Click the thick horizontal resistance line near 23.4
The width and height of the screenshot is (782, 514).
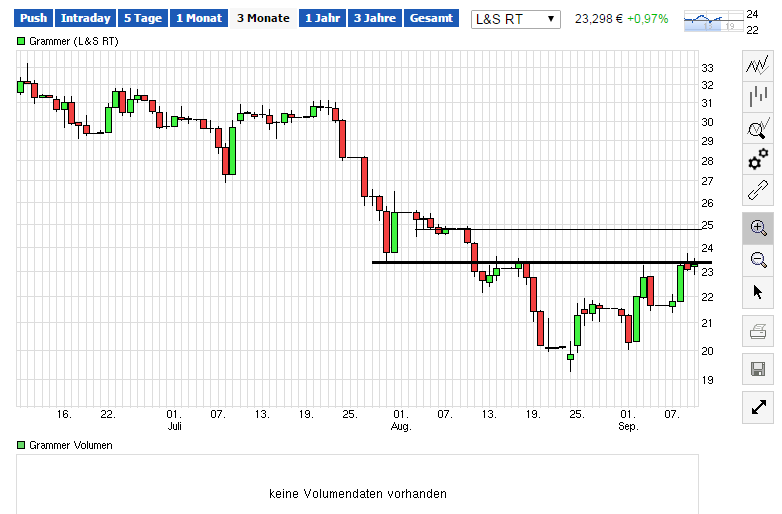(x=542, y=262)
